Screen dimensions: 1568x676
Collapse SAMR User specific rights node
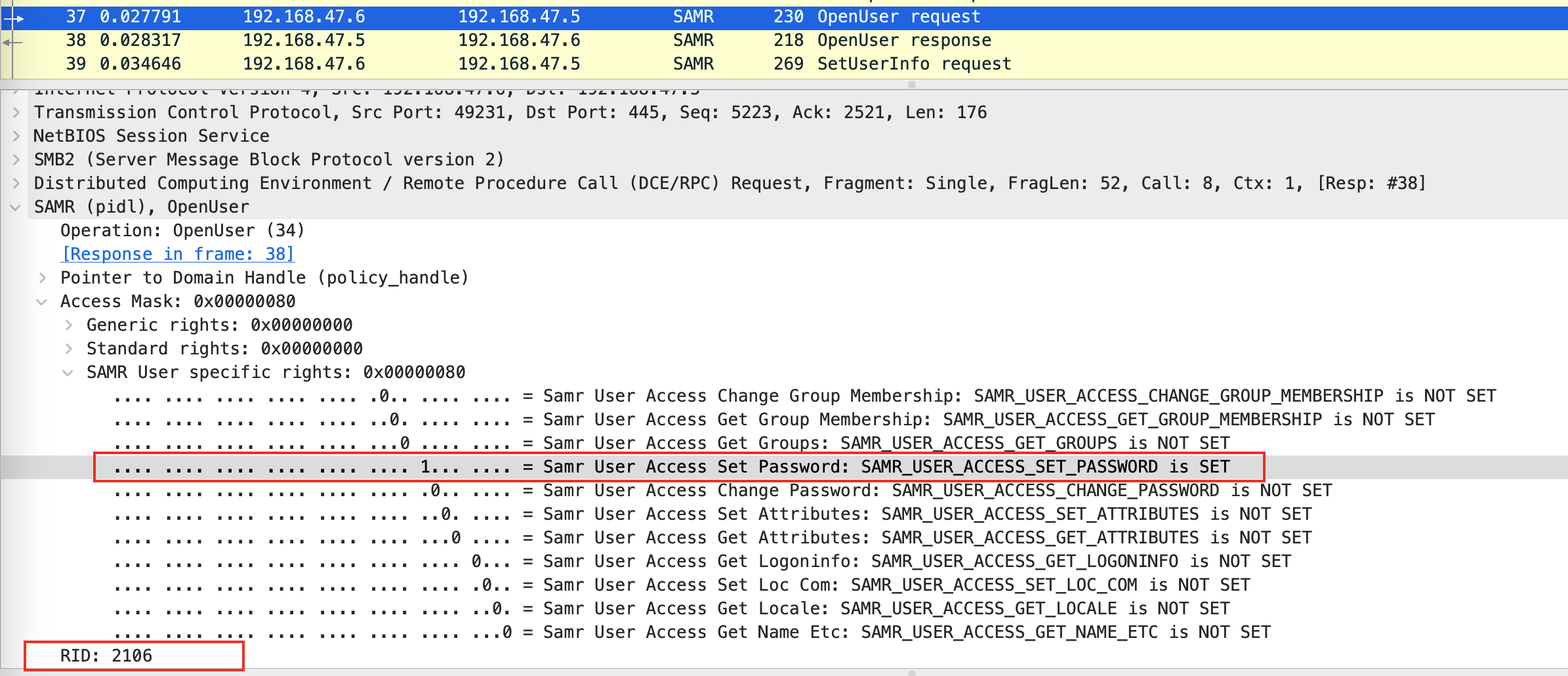click(x=68, y=373)
